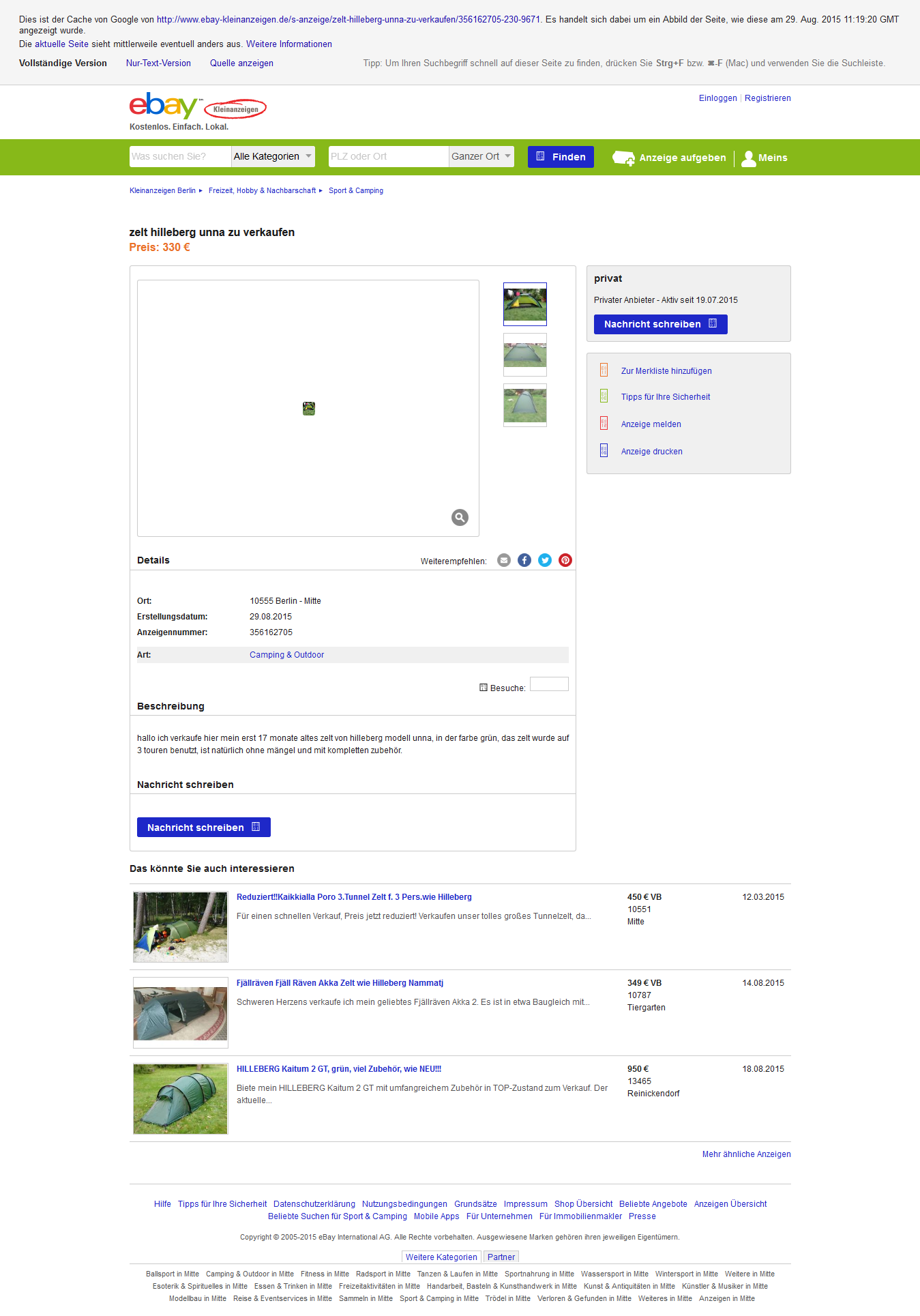Open Fjällräven Akka Zelt listing title

340,982
